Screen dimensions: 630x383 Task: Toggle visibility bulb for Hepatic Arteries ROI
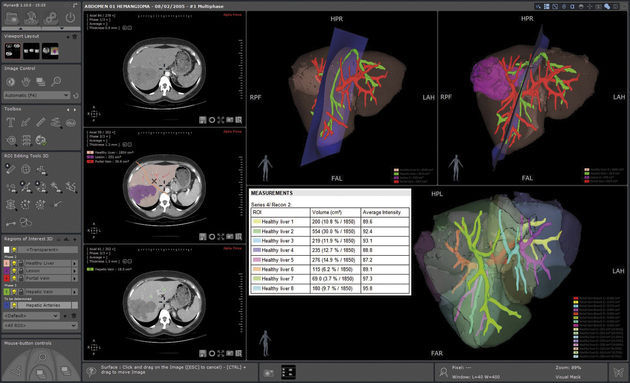point(14,305)
